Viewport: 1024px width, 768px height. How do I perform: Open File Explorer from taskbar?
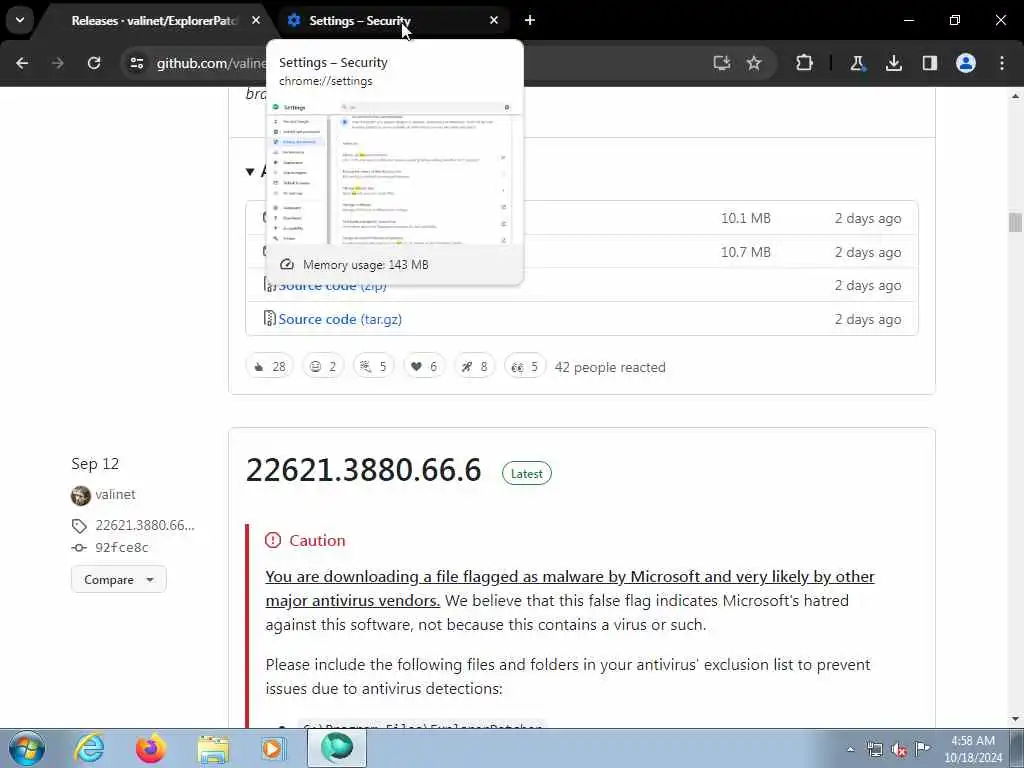coord(213,748)
